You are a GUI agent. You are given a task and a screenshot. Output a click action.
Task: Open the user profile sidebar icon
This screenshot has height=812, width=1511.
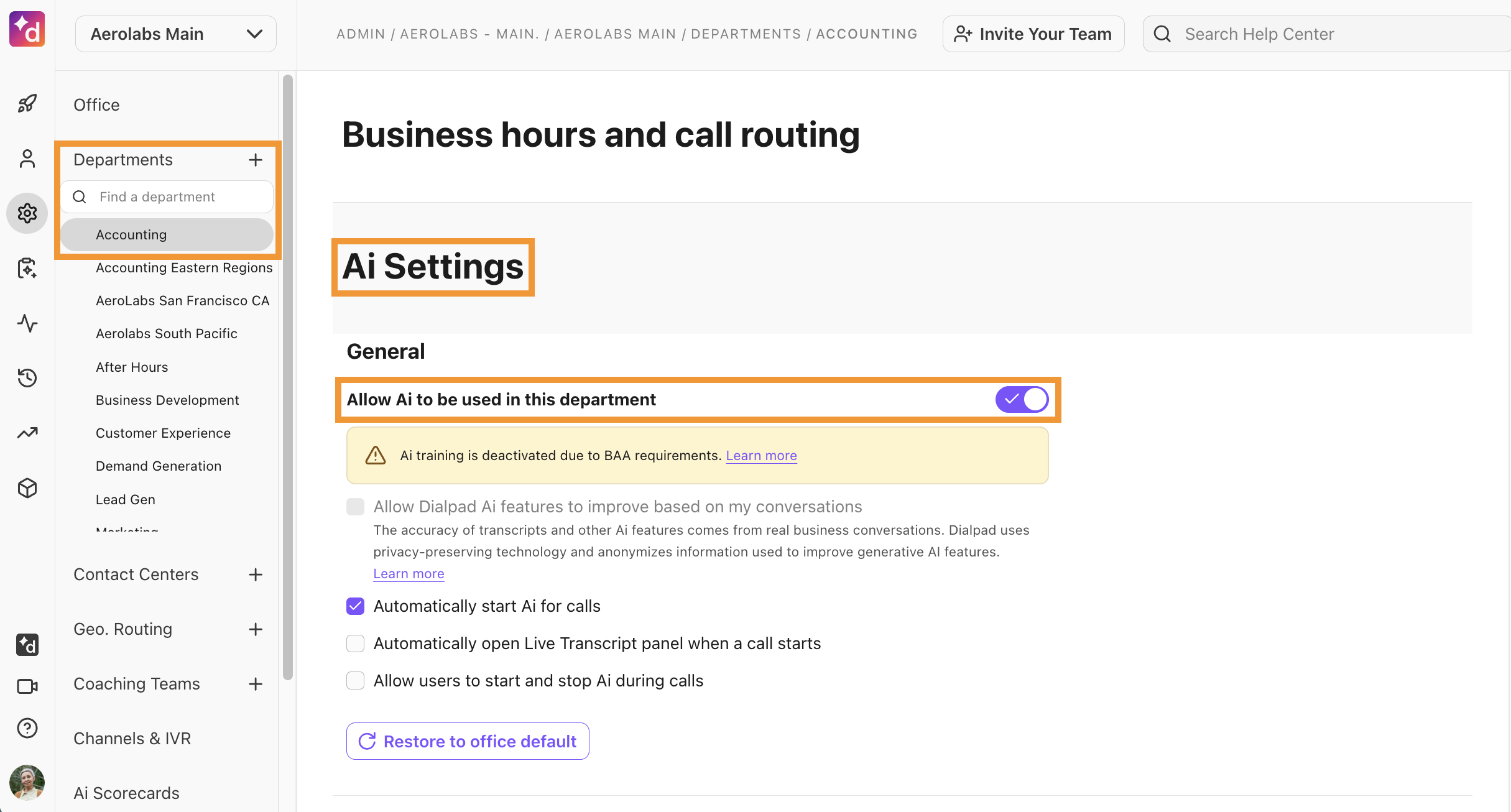coord(27,159)
